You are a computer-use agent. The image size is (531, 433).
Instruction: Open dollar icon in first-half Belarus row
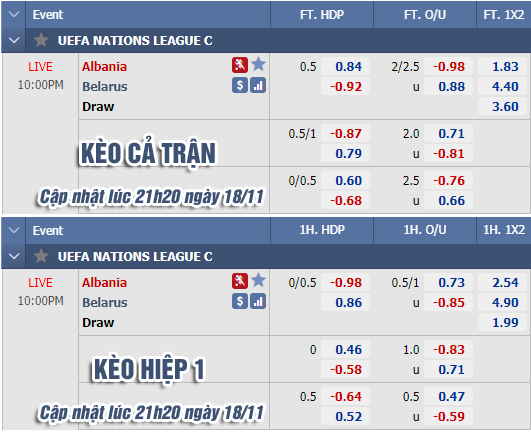coord(240,301)
